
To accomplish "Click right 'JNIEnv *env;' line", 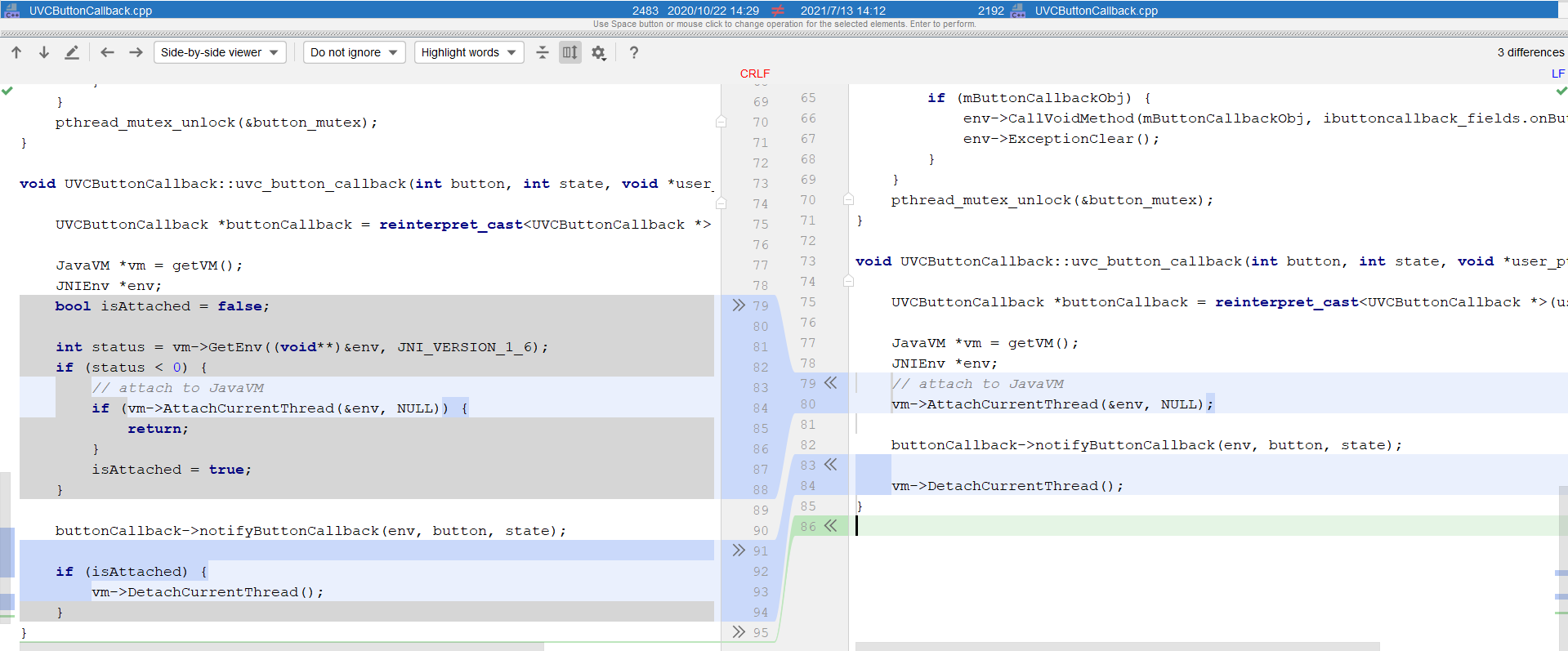I will point(945,363).
